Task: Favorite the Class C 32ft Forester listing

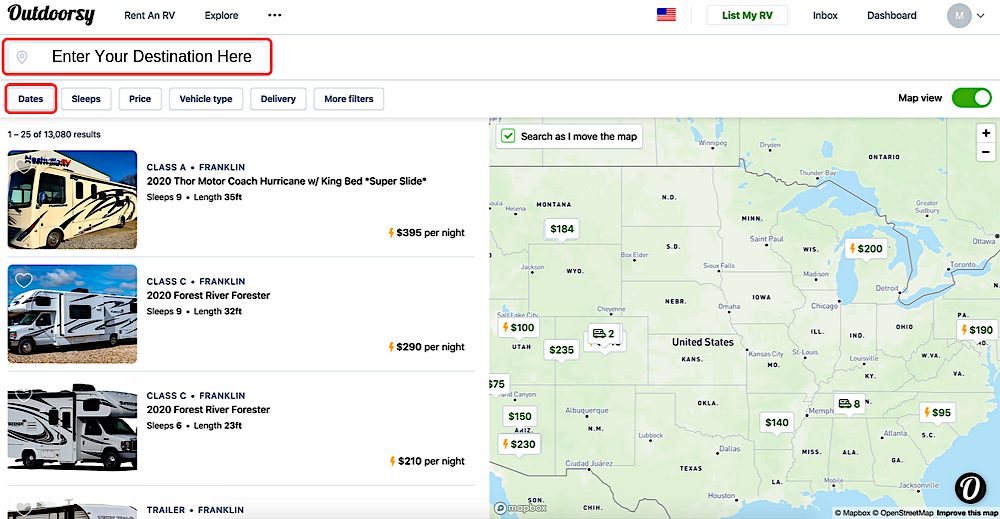Action: point(23,280)
